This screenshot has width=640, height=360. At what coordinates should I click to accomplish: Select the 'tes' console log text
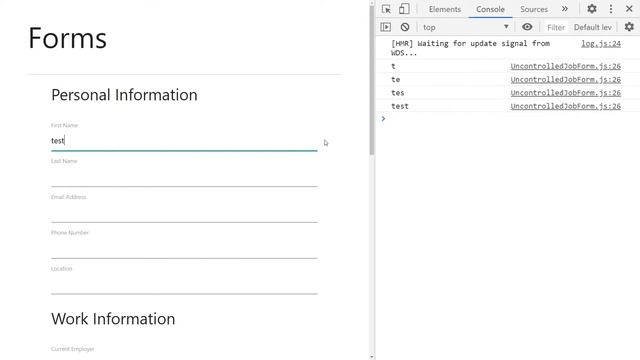click(398, 93)
